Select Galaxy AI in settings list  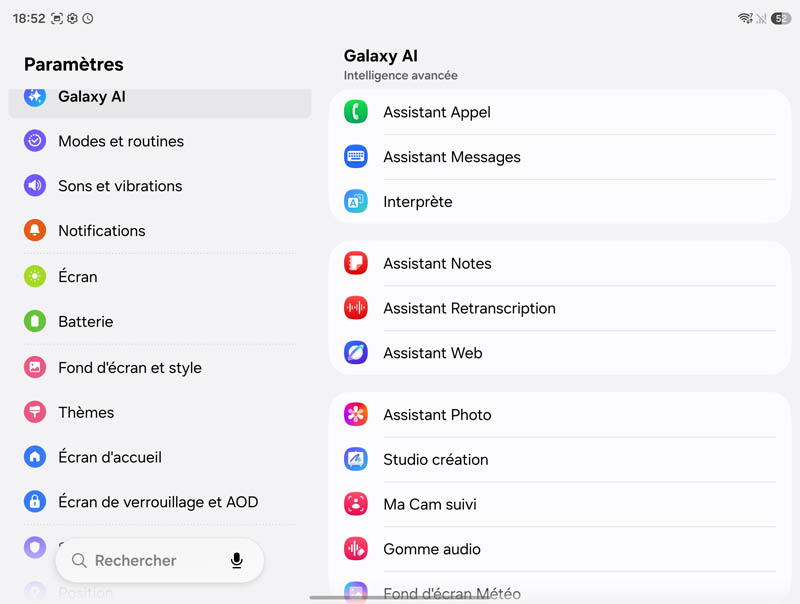point(160,103)
